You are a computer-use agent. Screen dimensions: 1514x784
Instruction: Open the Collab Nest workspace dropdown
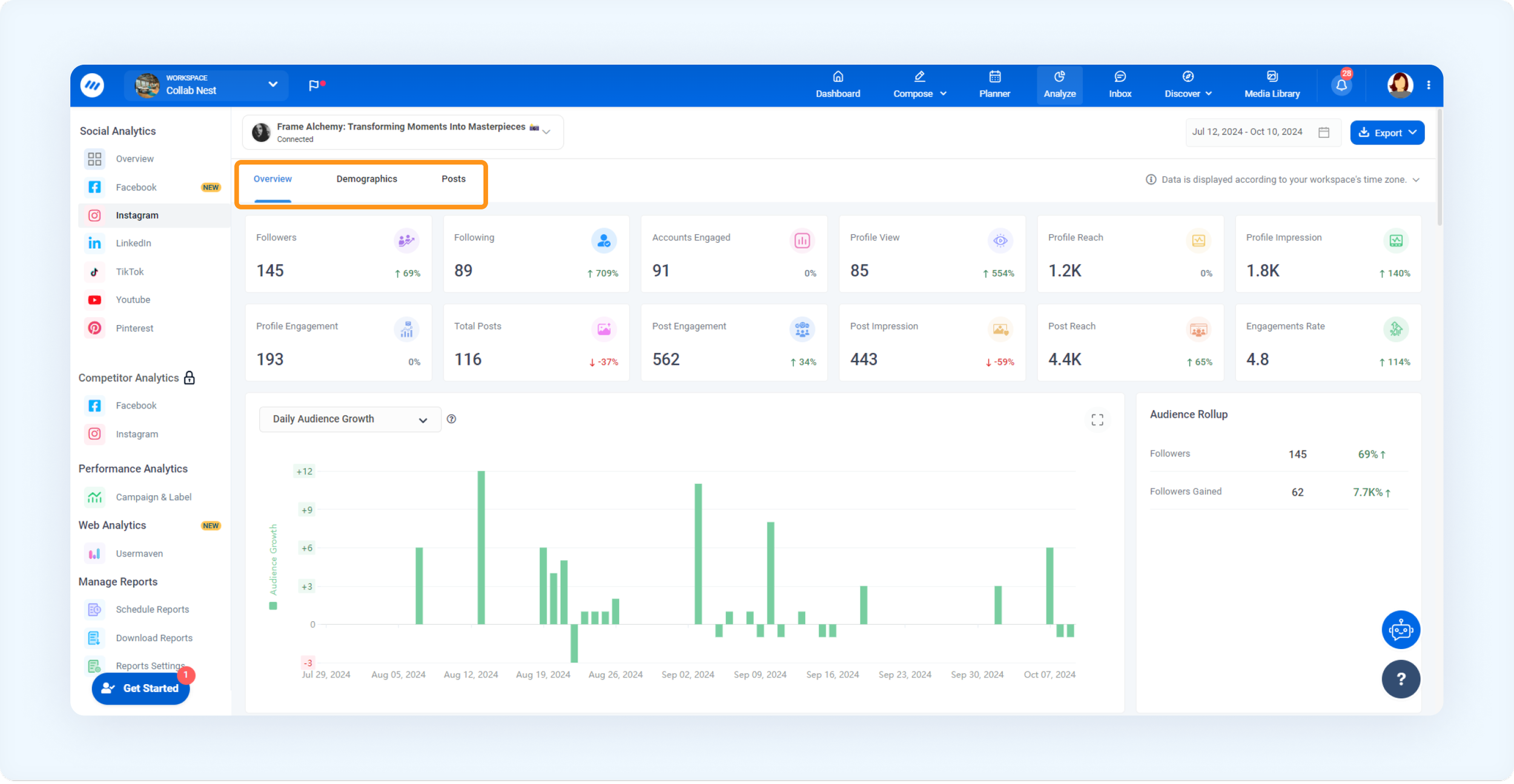pyautogui.click(x=206, y=85)
